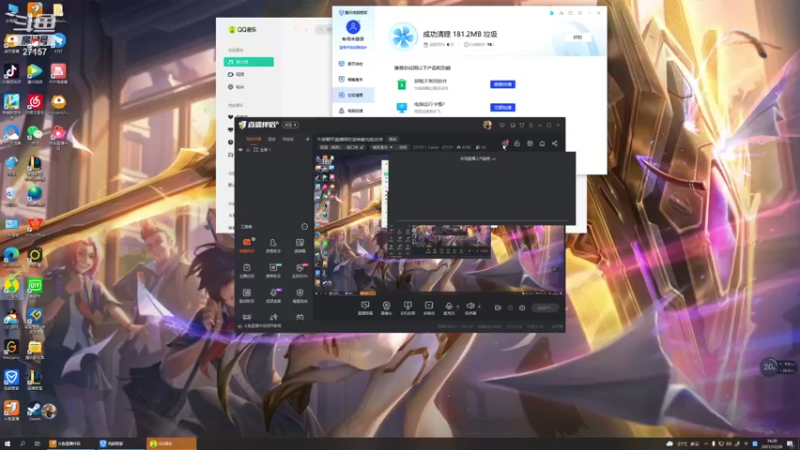The image size is (800, 450).
Task: Add a new scene with the plus icon
Action: (307, 139)
